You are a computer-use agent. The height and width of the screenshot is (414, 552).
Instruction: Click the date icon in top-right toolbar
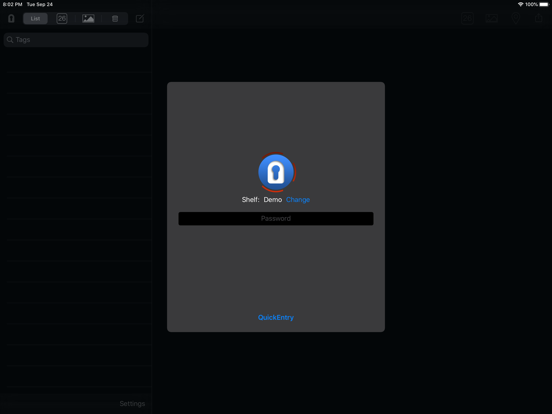coord(468,19)
